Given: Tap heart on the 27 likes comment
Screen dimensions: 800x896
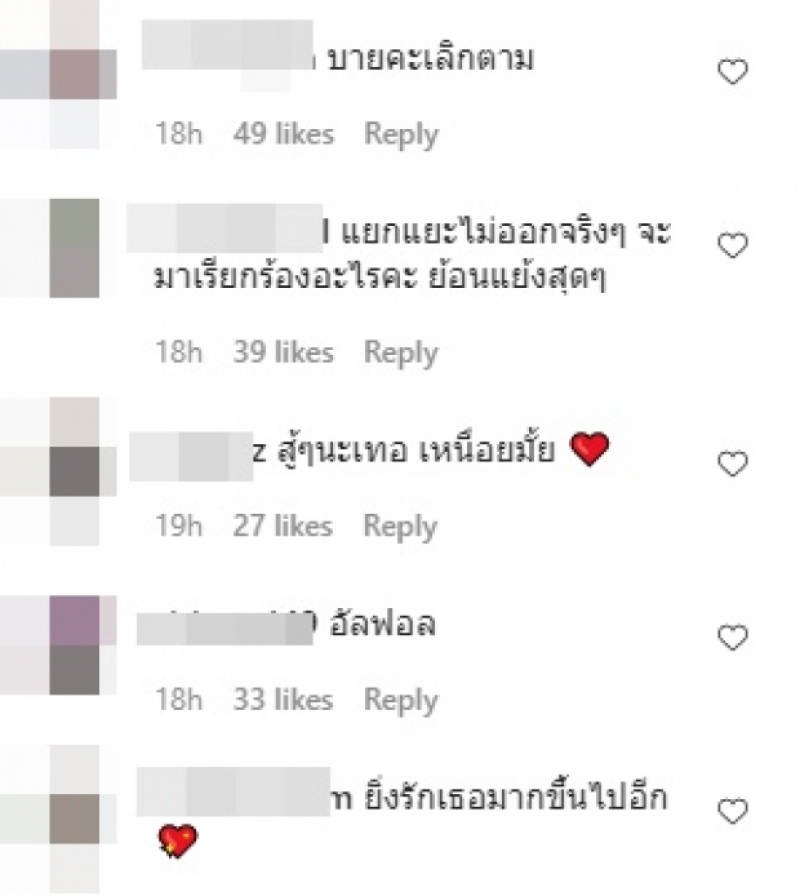Looking at the screenshot, I should tap(732, 463).
